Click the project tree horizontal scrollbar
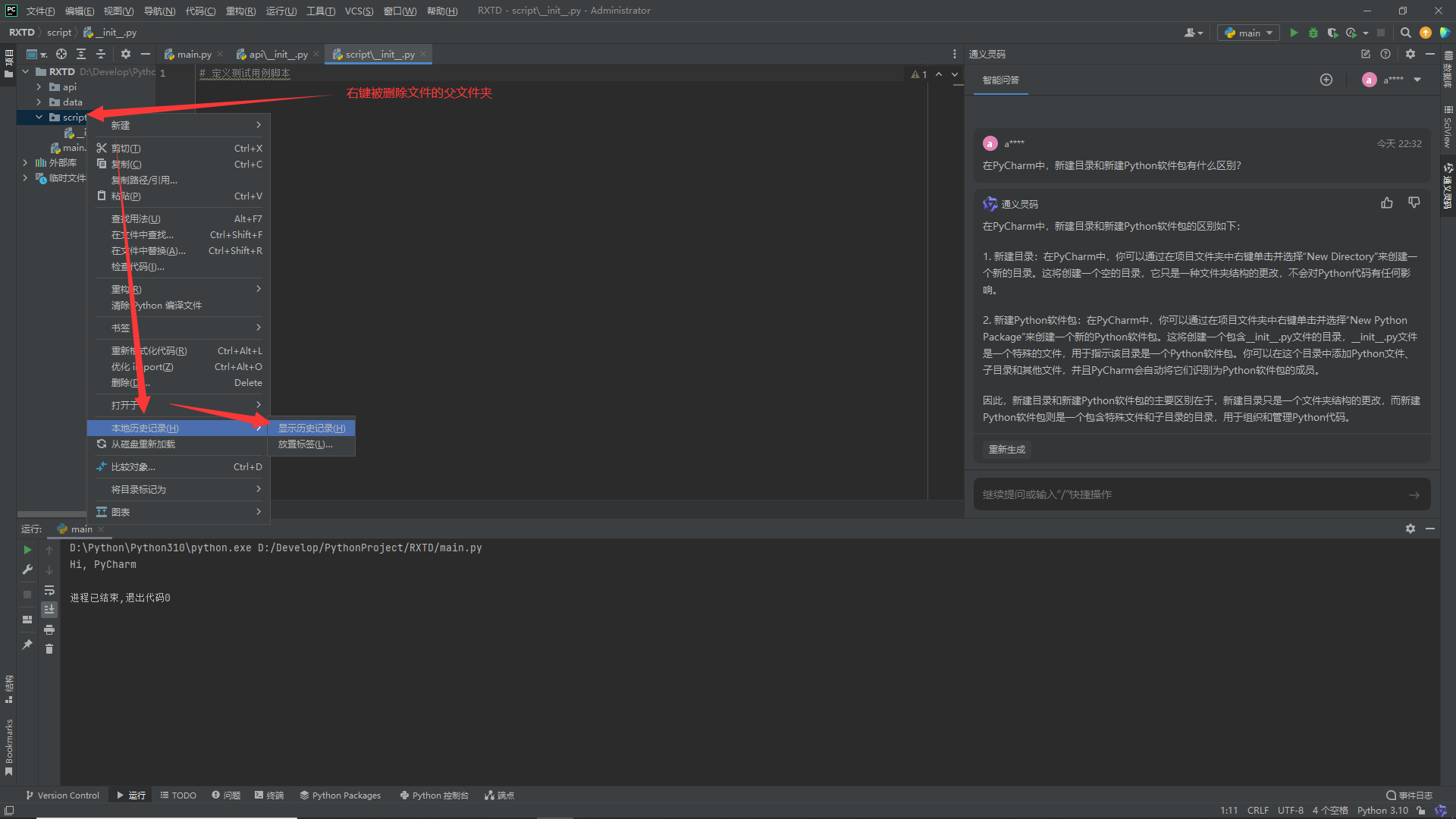 52,514
